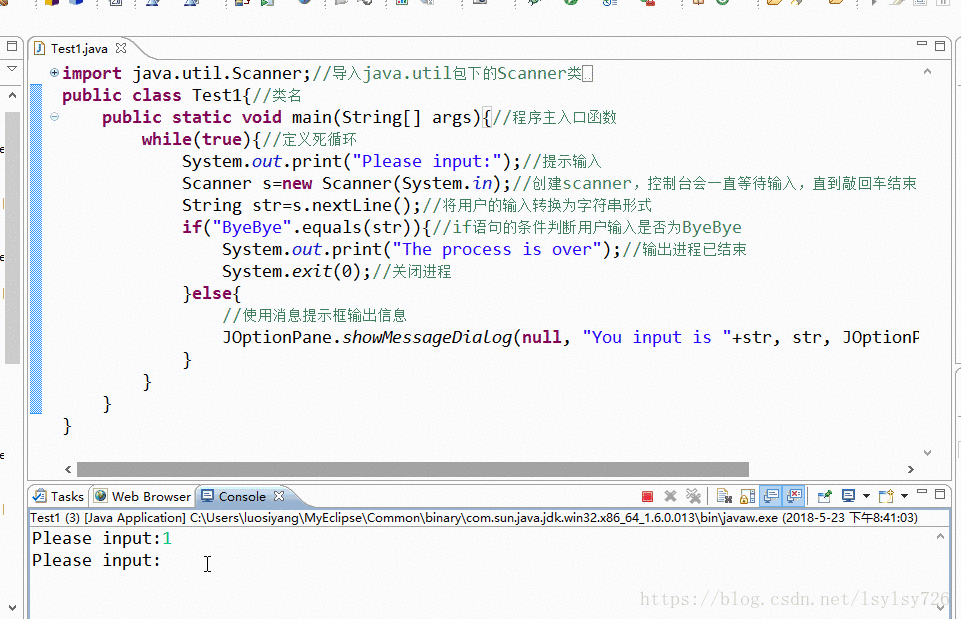The width and height of the screenshot is (961, 619).
Task: Clear the Console output
Action: pos(722,495)
